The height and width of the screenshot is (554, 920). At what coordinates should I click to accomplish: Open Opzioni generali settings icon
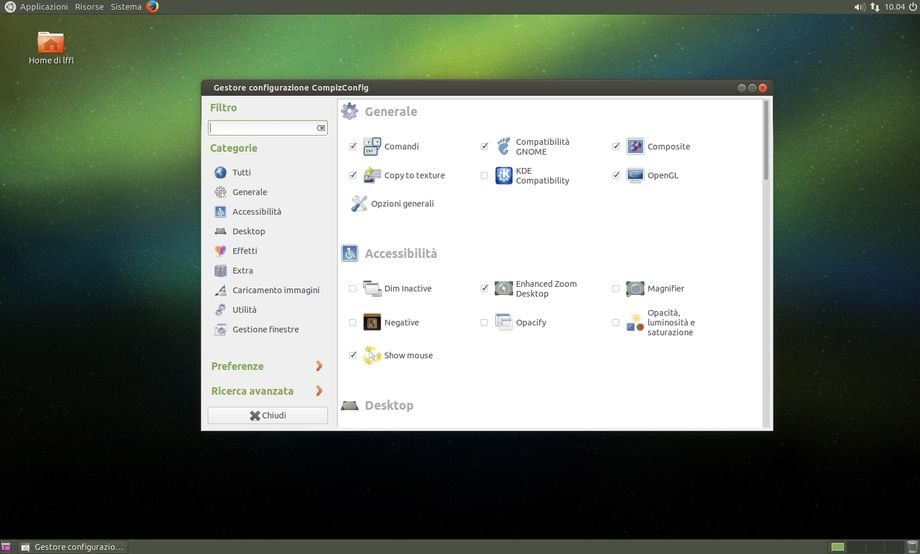(359, 204)
